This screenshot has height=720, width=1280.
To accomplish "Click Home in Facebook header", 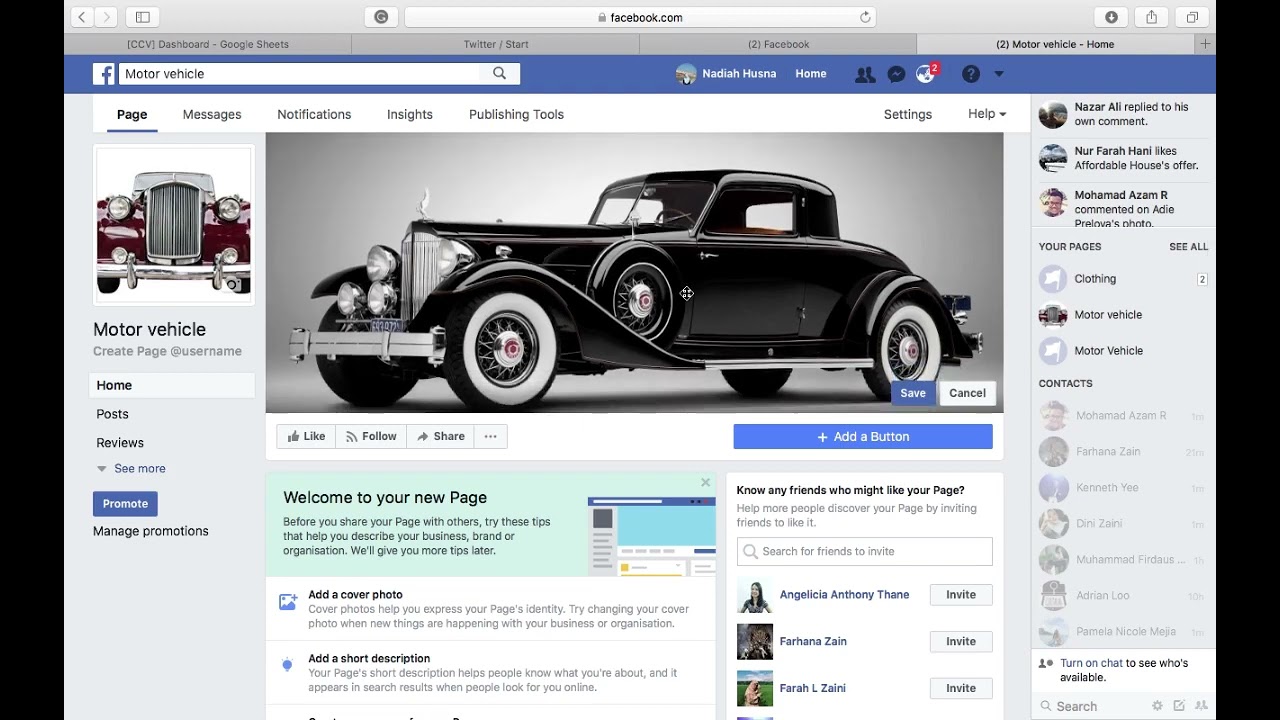I will (811, 74).
